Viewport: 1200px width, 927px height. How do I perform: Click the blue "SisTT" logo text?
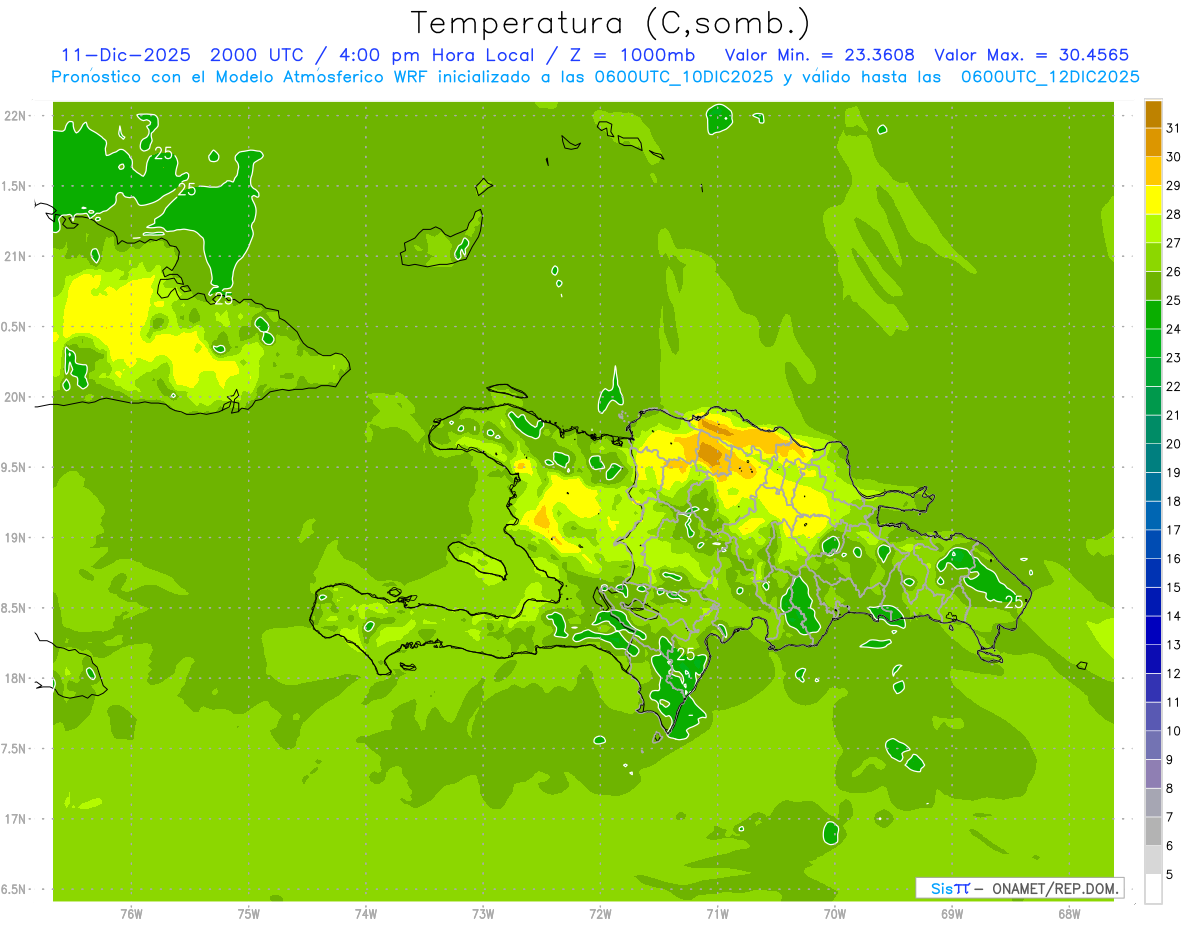point(949,888)
